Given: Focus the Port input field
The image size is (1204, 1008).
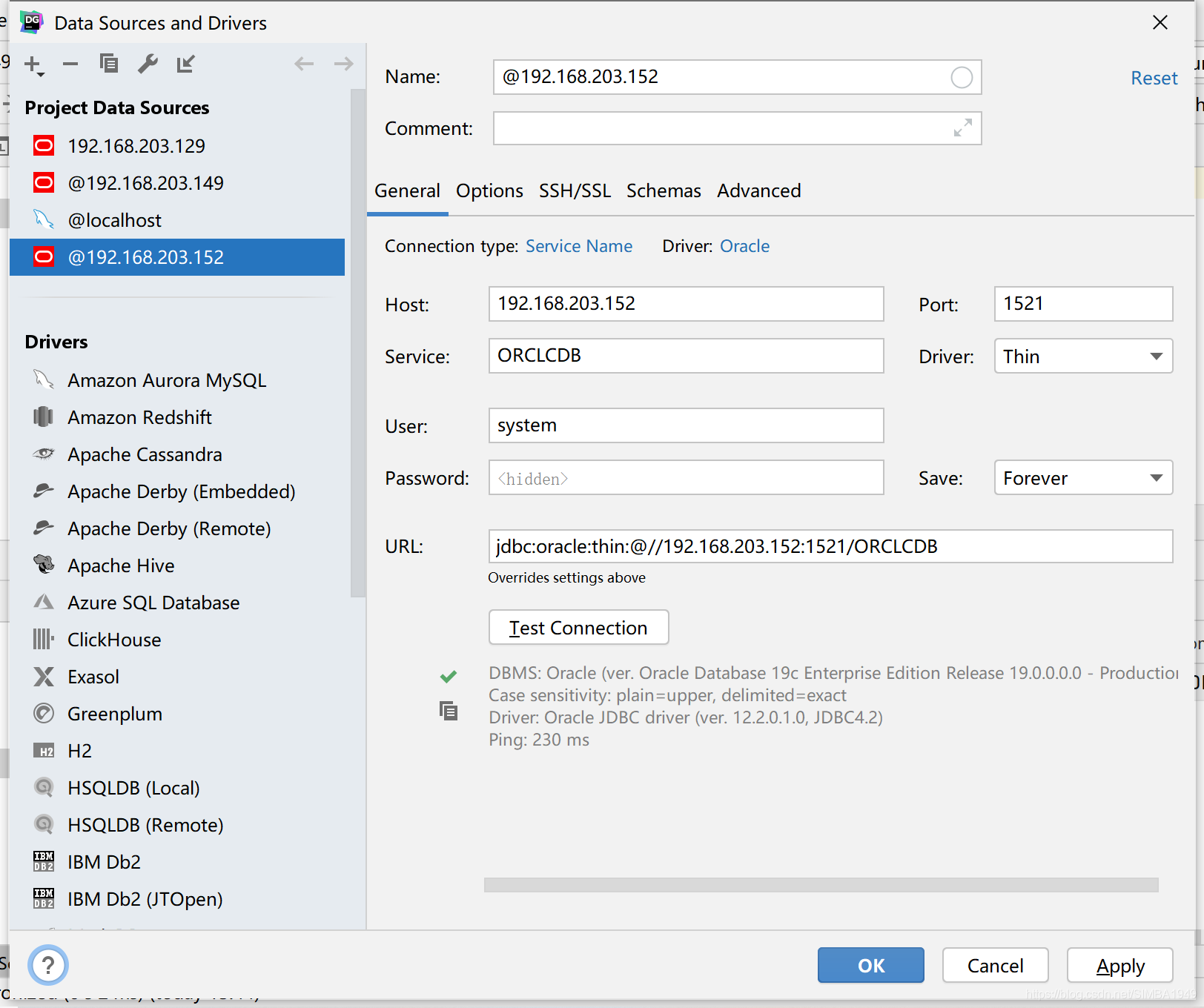Looking at the screenshot, I should [1083, 304].
